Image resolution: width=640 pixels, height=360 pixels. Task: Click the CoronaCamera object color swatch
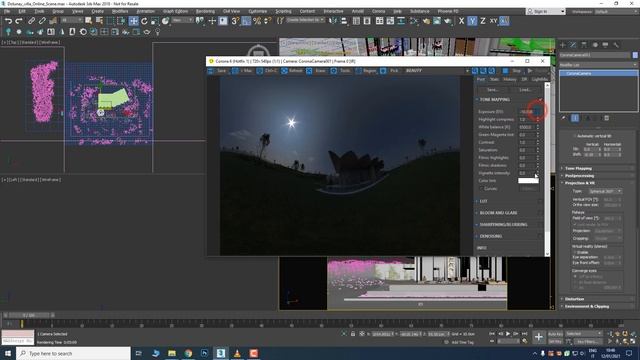[635, 55]
